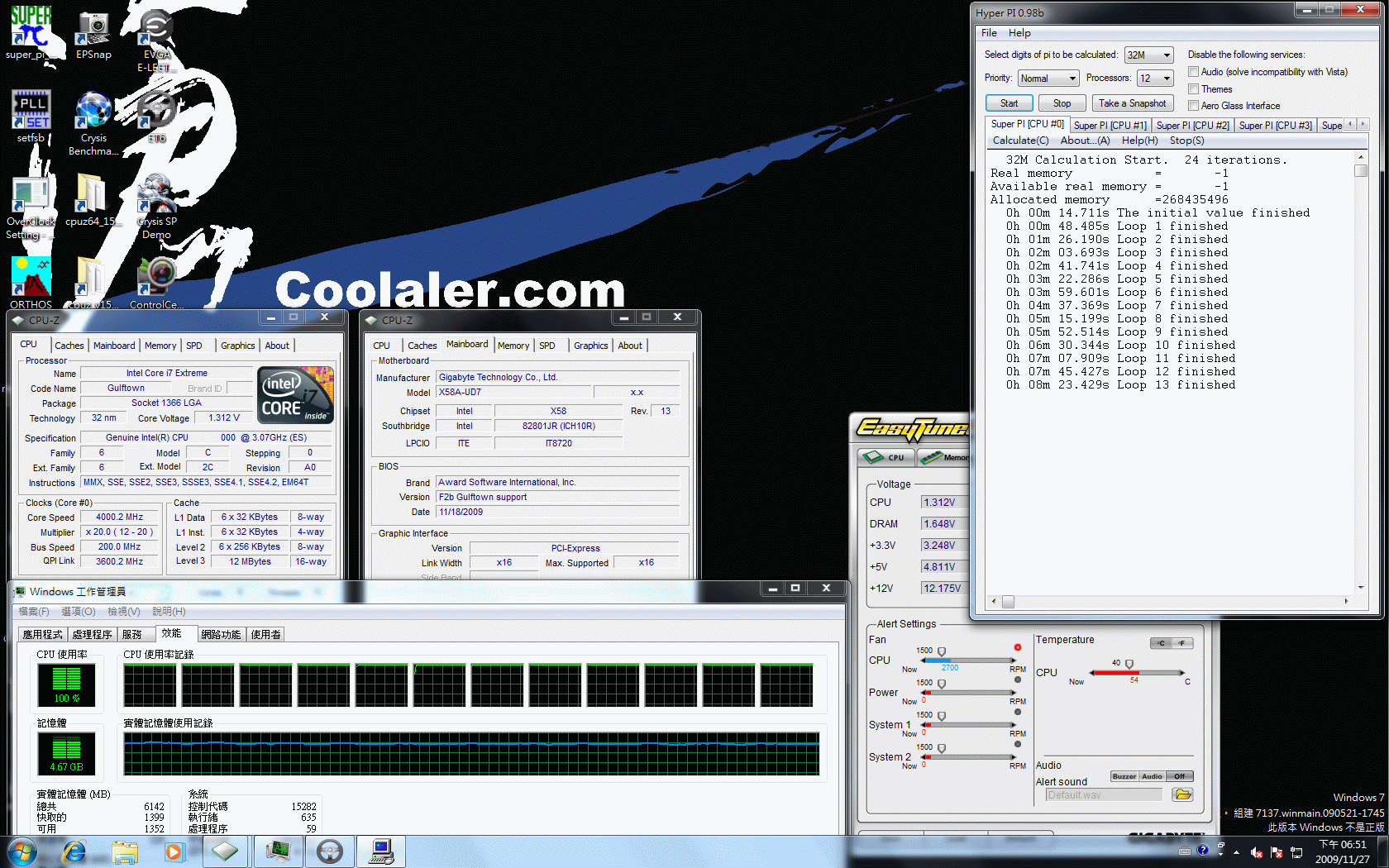Click Start button in Hyper PI
The height and width of the screenshot is (868, 1389).
pyautogui.click(x=1010, y=103)
